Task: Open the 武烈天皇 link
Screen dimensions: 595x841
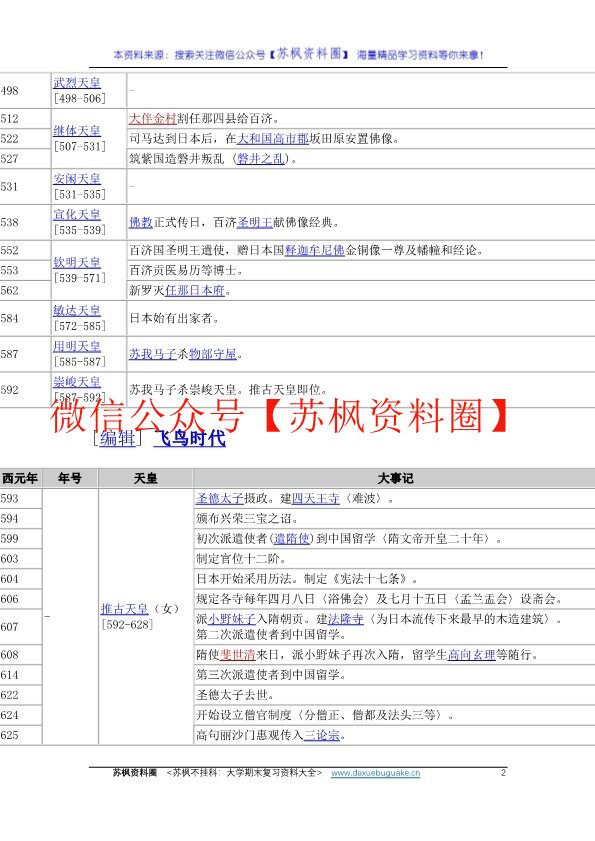Action: click(x=77, y=83)
